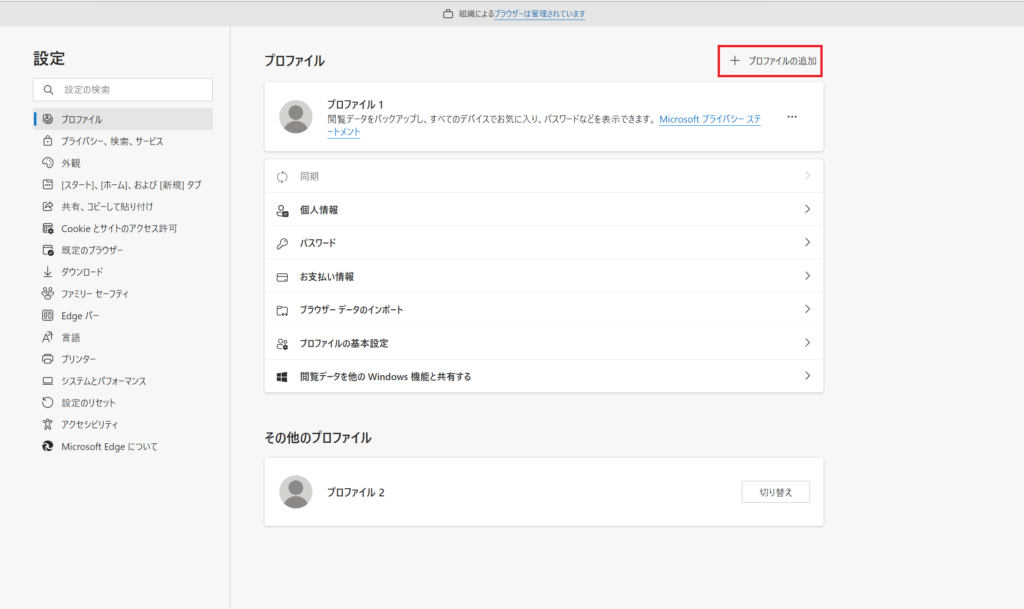
Task: Expand the 同期 row chevron
Action: click(807, 176)
